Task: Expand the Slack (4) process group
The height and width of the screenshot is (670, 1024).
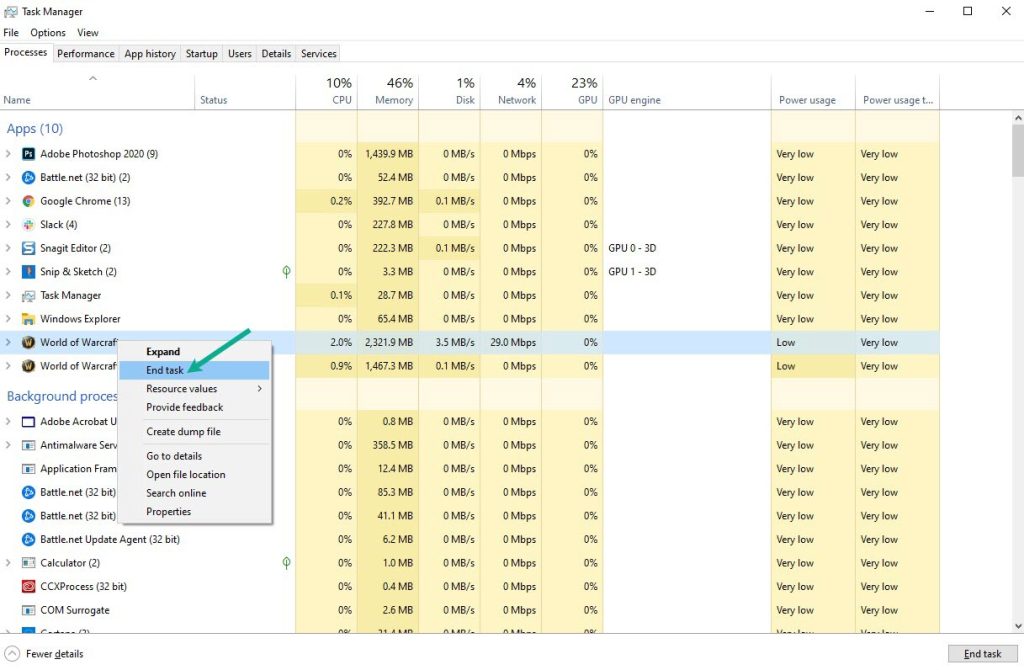Action: point(8,225)
